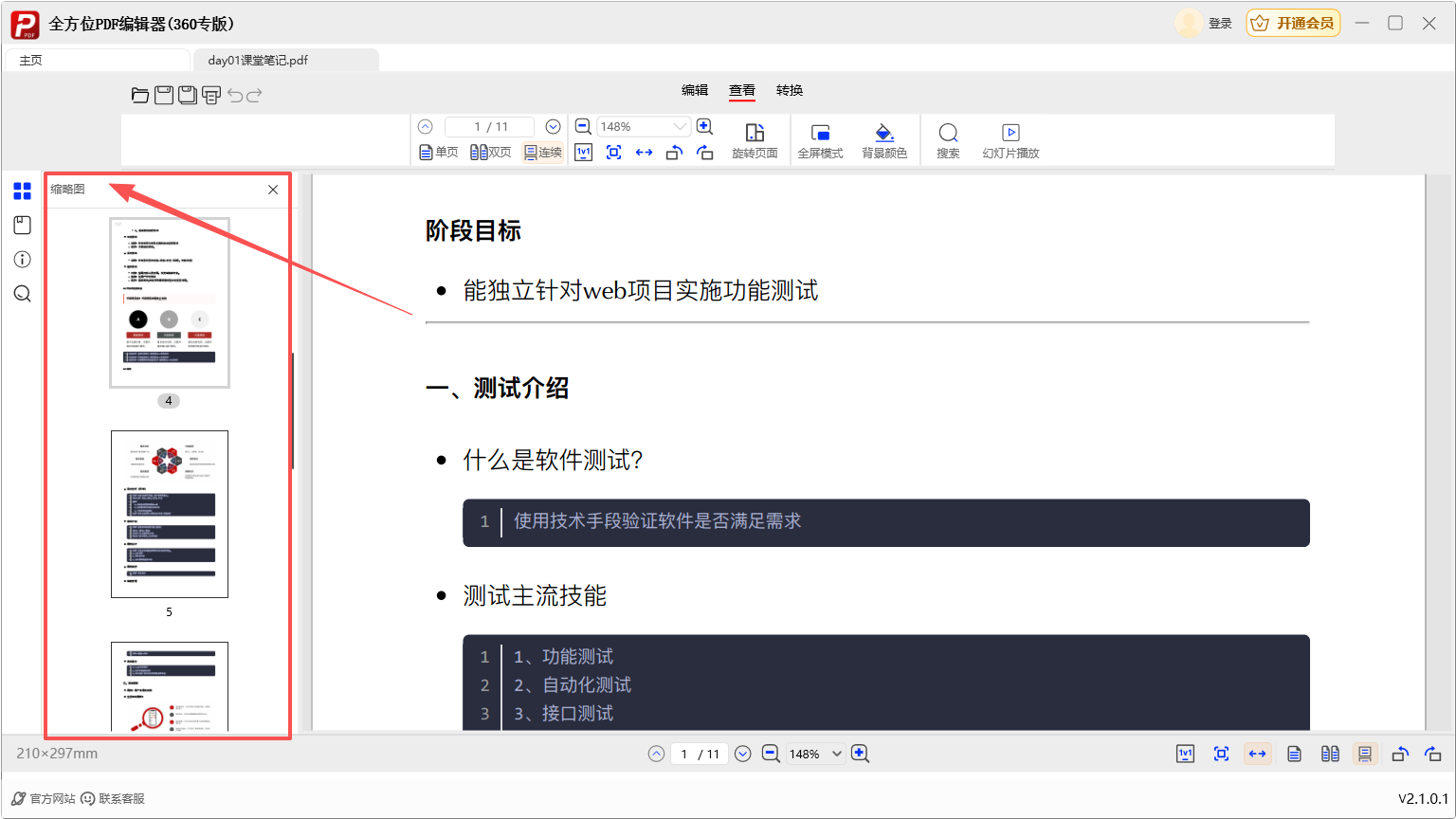Open the 搜索 search tool in toolbar
This screenshot has width=1456, height=819.
(948, 140)
